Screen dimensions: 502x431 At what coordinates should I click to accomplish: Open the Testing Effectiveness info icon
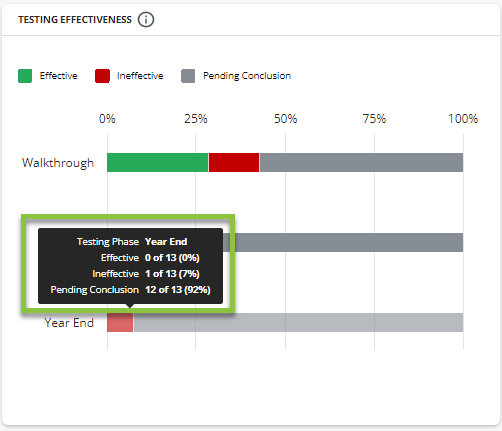[x=146, y=20]
